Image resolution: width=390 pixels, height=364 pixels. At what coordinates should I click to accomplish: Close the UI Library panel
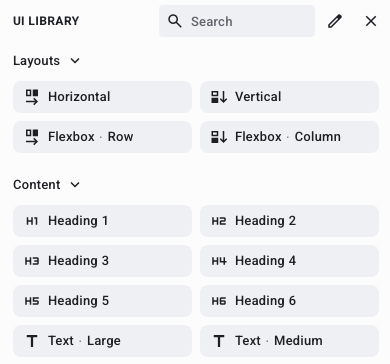click(371, 21)
